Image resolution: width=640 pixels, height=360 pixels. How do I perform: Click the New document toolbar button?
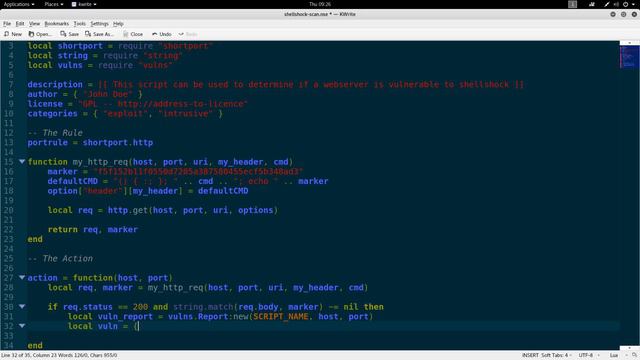[x=13, y=34]
